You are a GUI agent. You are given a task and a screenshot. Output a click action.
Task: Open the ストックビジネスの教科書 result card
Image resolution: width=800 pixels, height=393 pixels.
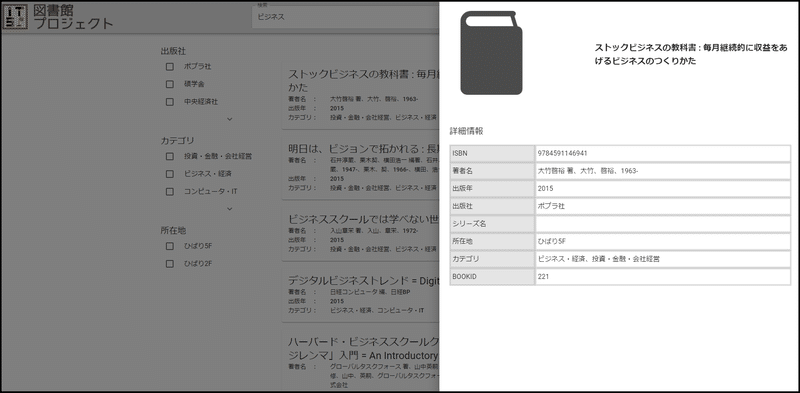pos(361,96)
